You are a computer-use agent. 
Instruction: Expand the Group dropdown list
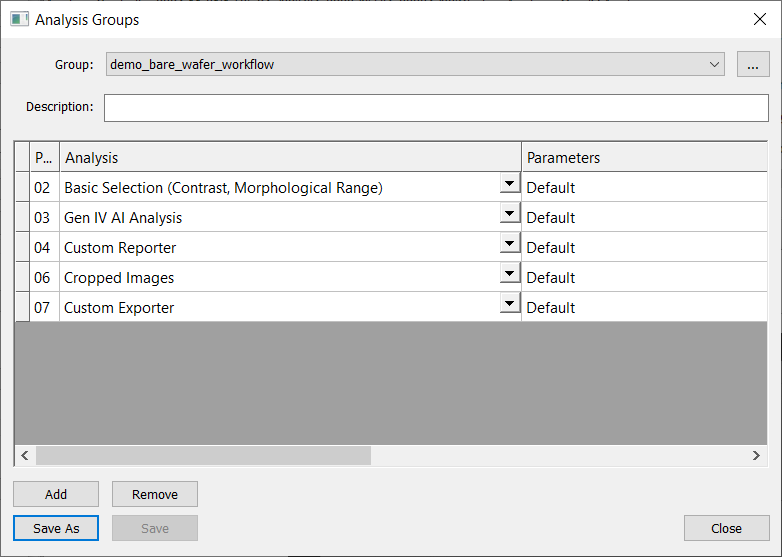pyautogui.click(x=714, y=64)
